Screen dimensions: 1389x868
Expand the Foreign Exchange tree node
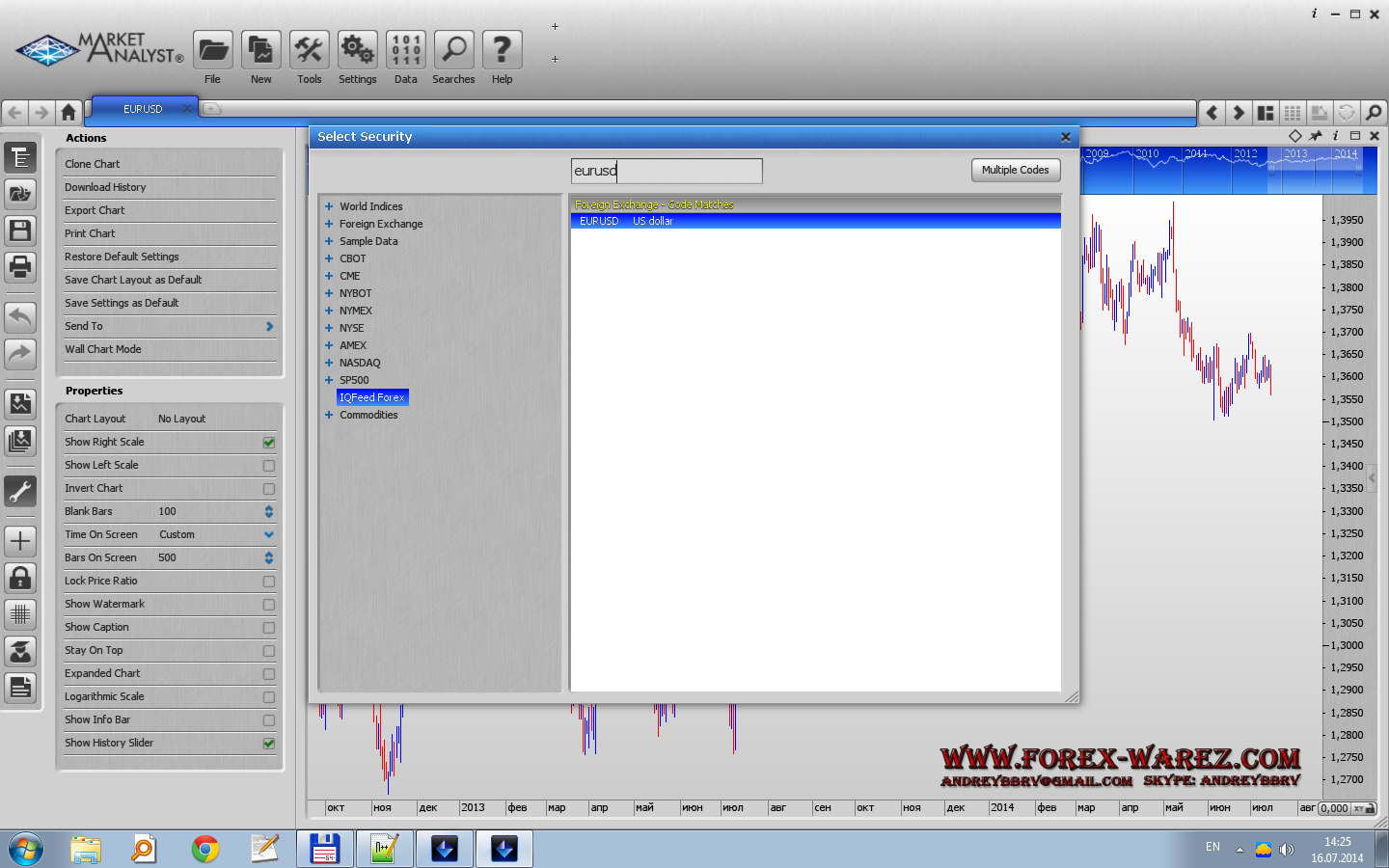coord(329,224)
